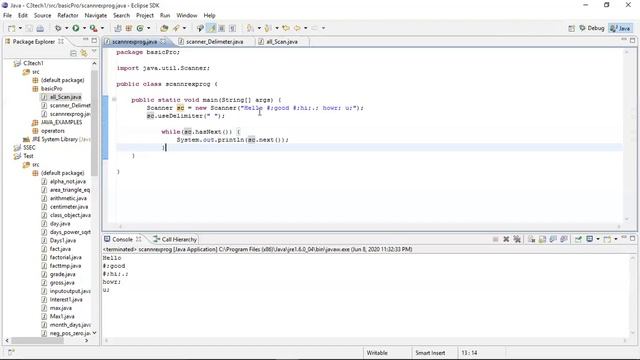Click the Next Annotation arrow icon

(250, 28)
